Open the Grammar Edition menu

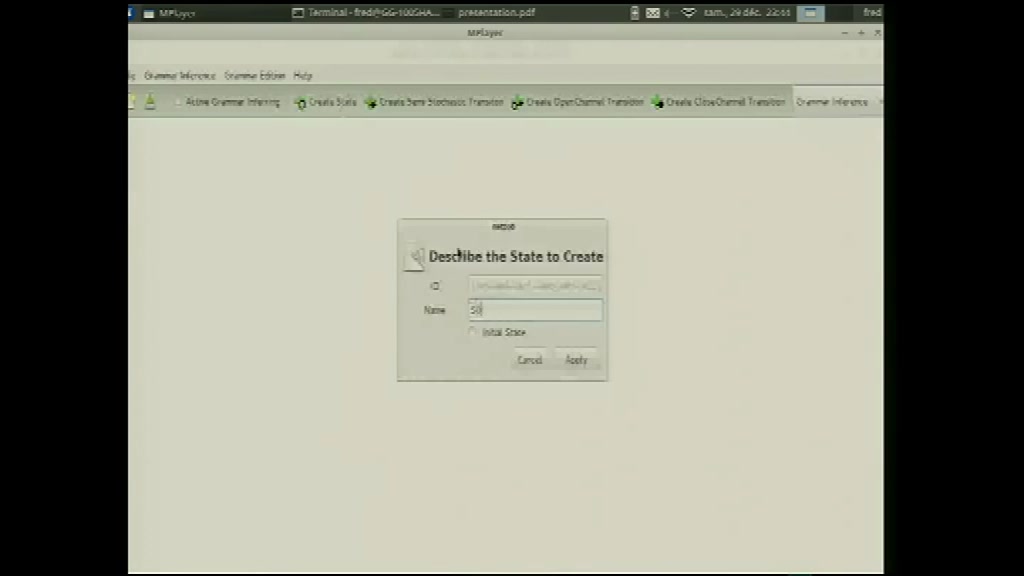tap(255, 76)
